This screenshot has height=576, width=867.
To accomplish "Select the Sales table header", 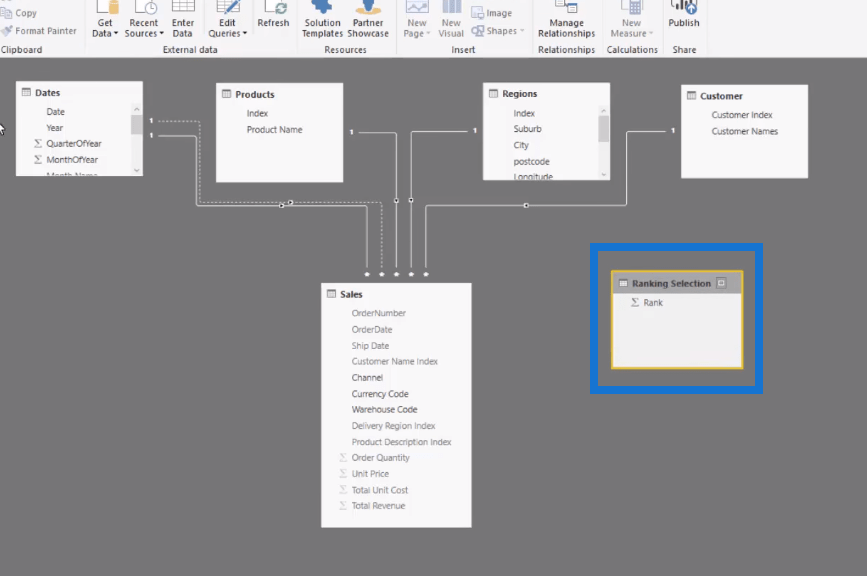I will (x=396, y=294).
